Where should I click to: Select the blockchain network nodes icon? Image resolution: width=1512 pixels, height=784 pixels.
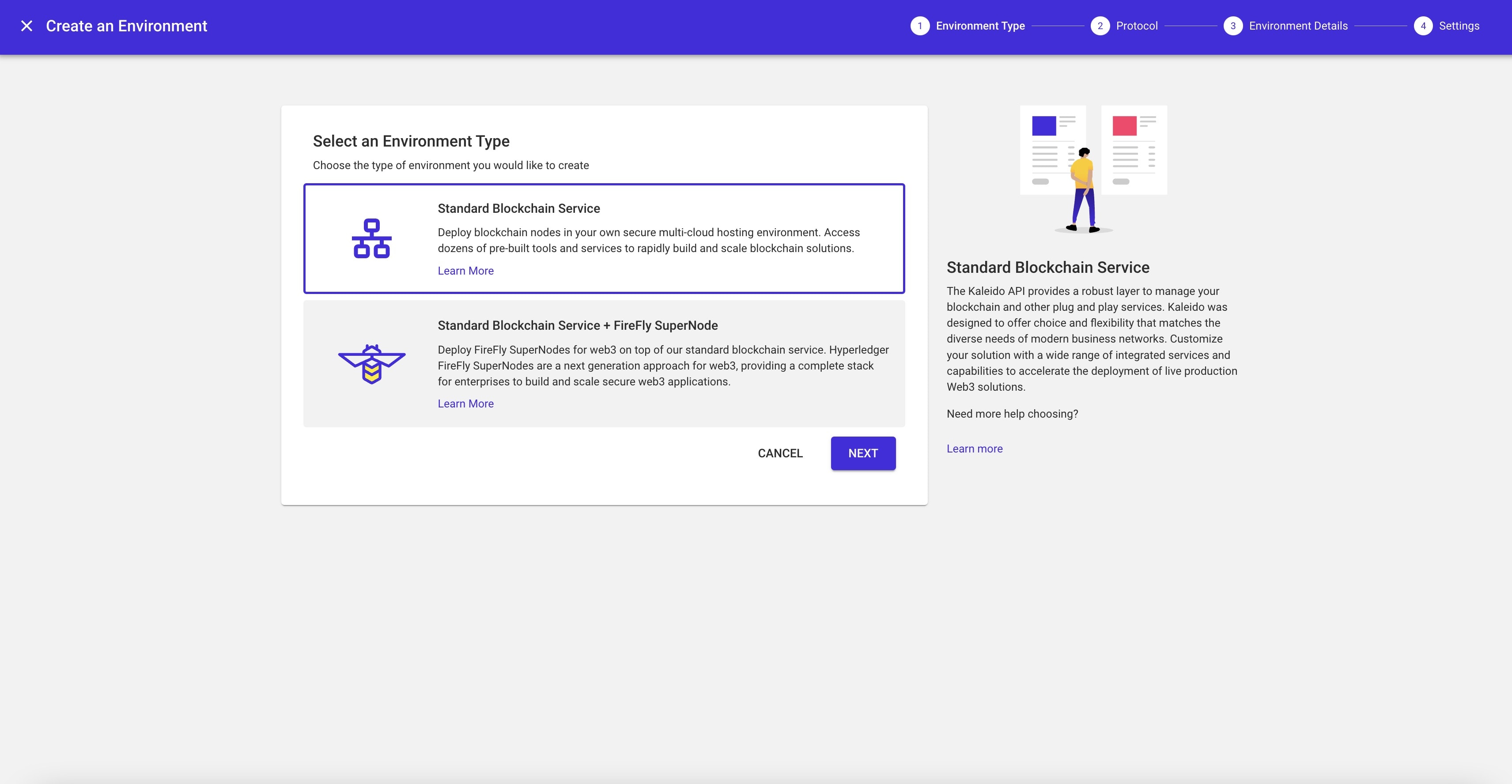(x=371, y=238)
